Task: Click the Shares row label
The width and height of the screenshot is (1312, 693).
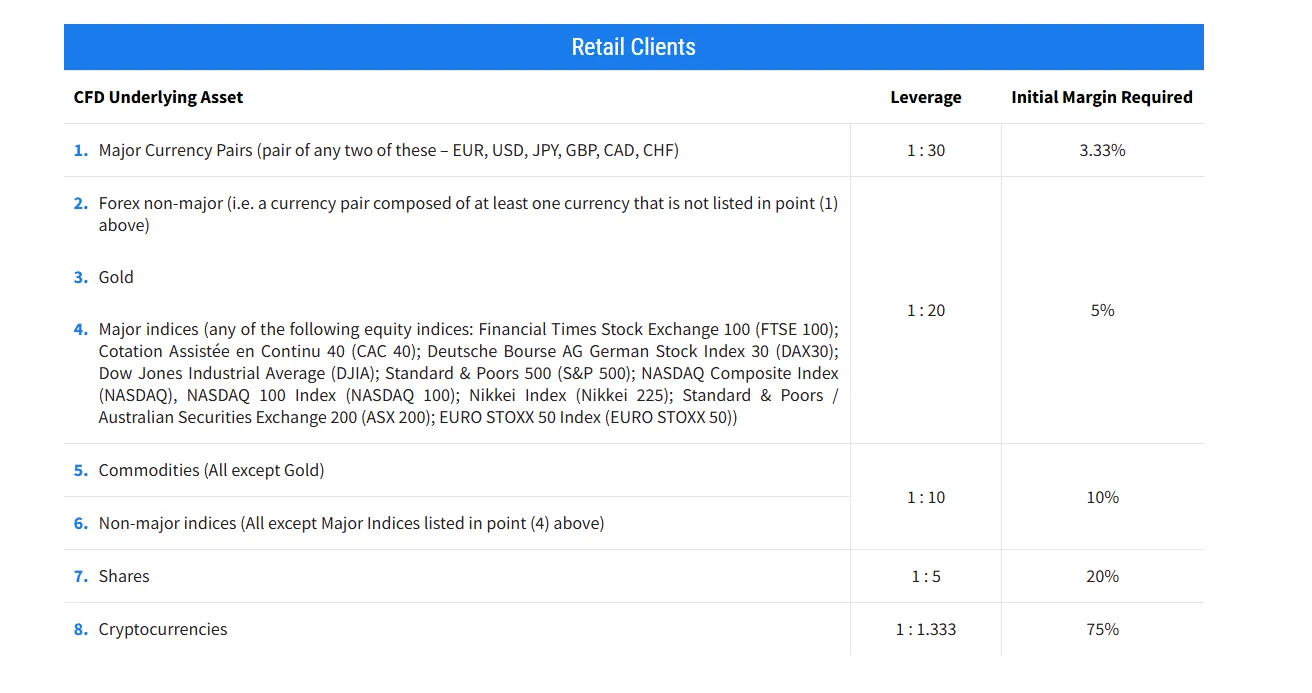Action: click(124, 576)
